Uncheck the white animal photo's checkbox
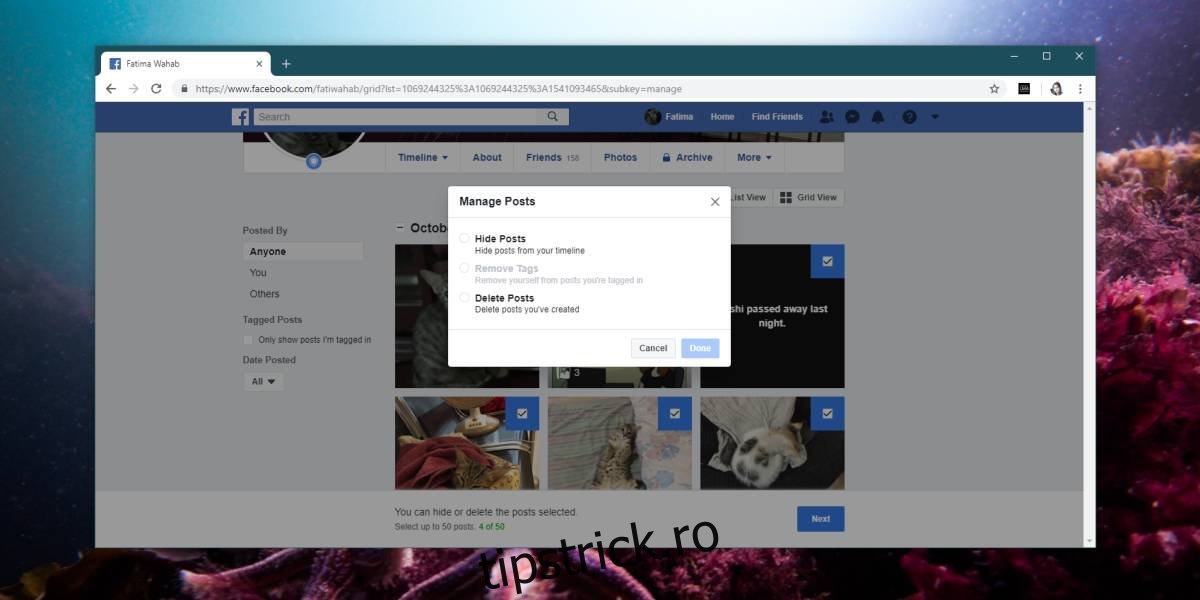The width and height of the screenshot is (1200, 600). tap(827, 413)
